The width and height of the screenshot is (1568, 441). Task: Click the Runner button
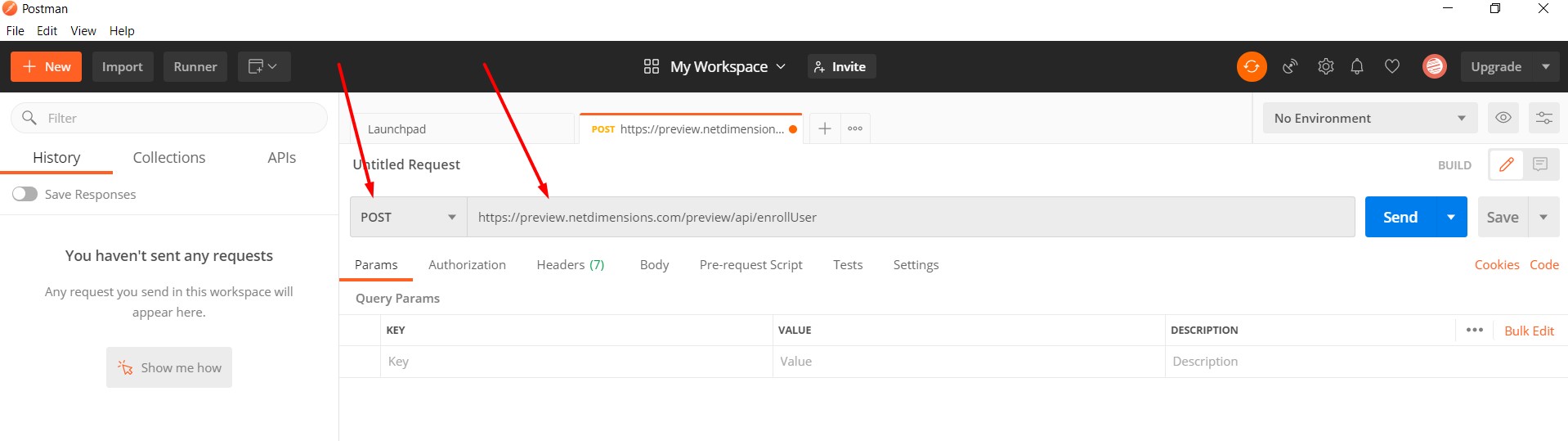tap(195, 66)
